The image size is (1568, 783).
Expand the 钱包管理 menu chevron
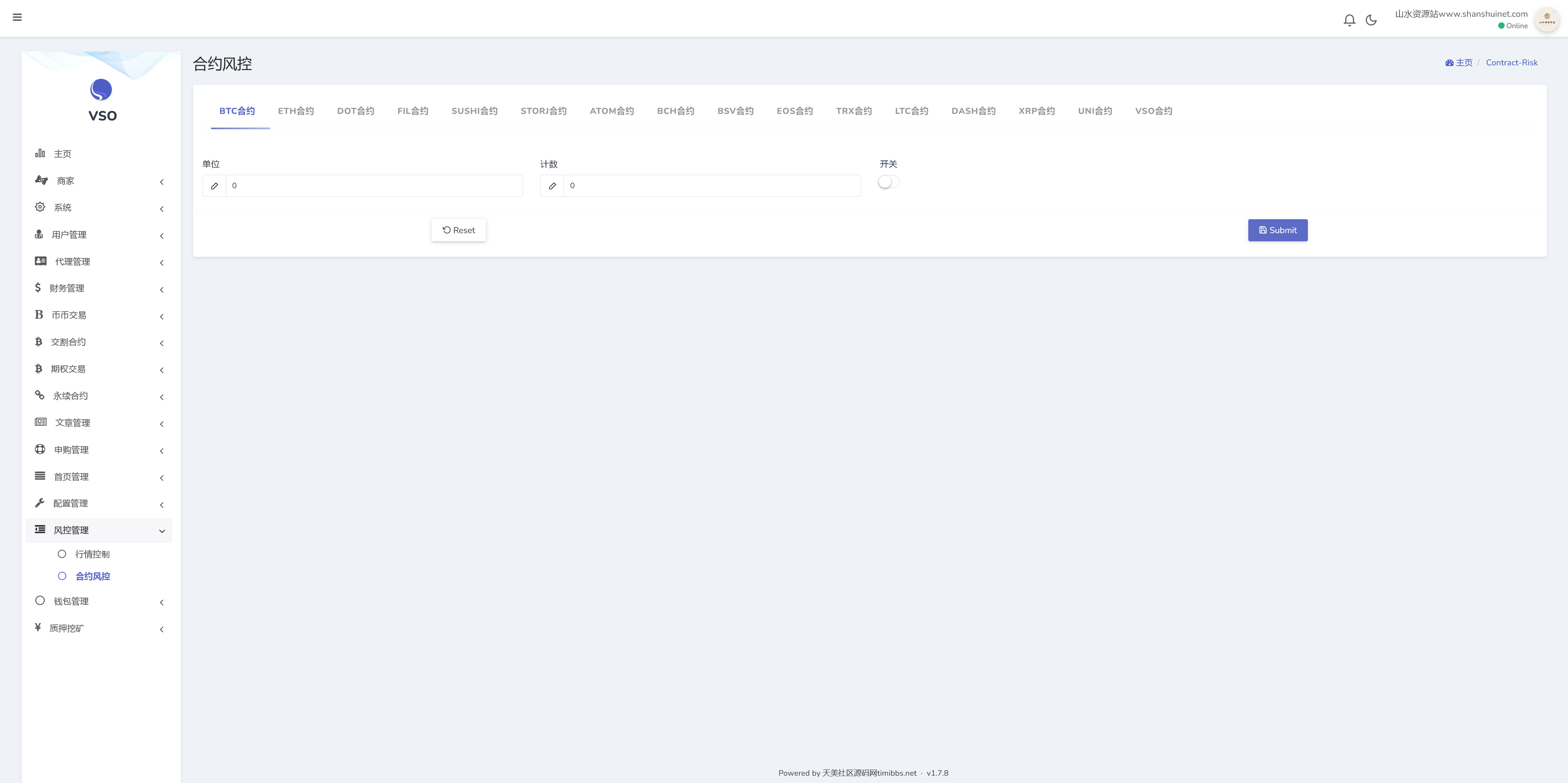point(162,602)
